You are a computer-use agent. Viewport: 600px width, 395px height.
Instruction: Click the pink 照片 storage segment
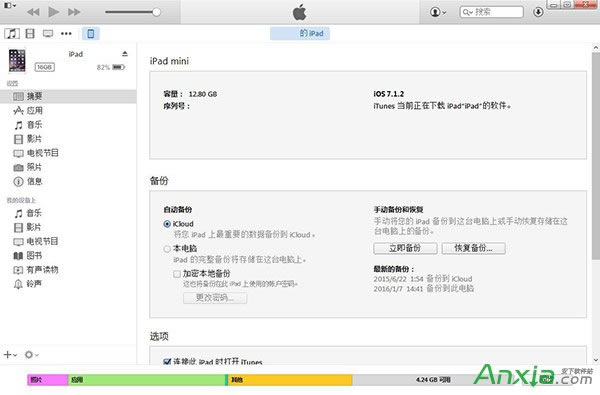point(47,380)
